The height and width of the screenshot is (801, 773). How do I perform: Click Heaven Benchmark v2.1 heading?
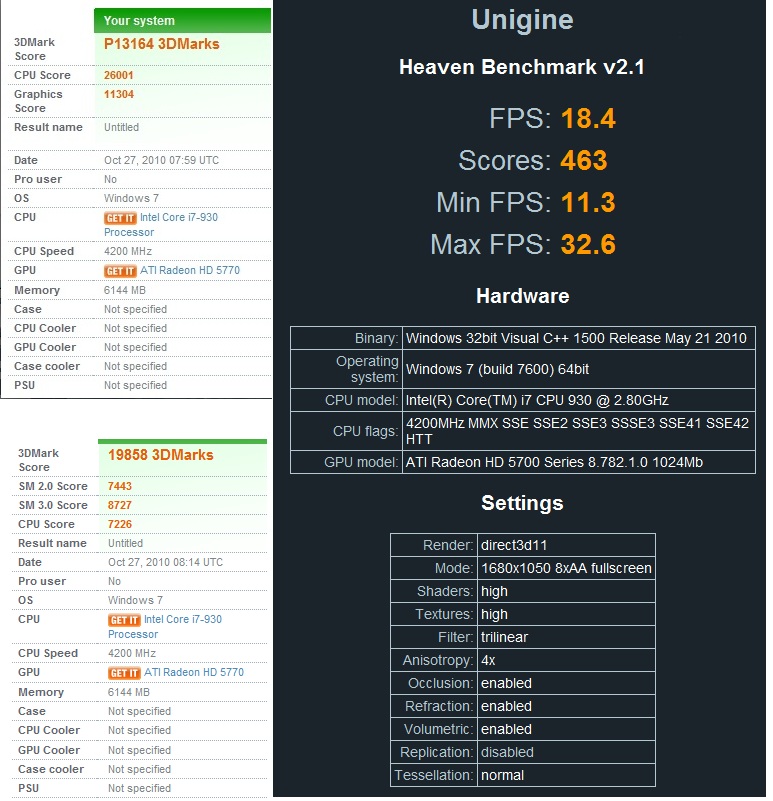coord(522,67)
